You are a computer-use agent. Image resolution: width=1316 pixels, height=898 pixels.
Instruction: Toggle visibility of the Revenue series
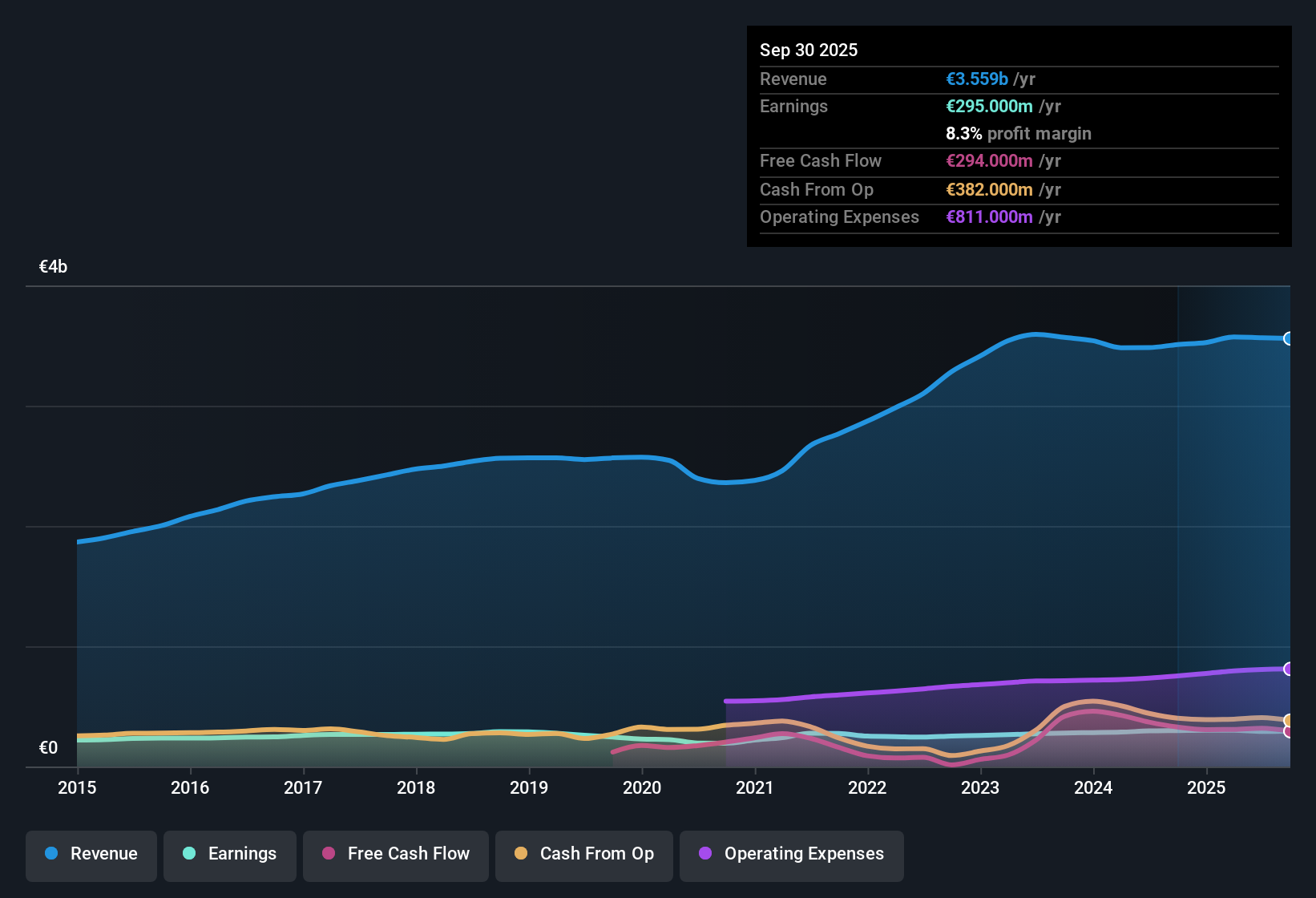coord(91,854)
